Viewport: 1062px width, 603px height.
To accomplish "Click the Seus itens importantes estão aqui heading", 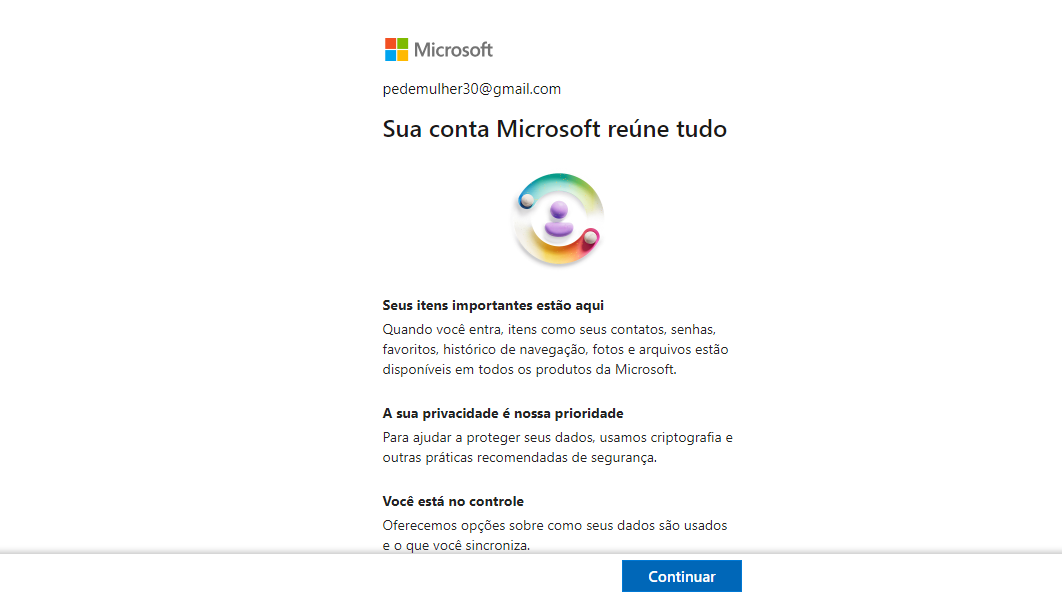I will coord(493,306).
